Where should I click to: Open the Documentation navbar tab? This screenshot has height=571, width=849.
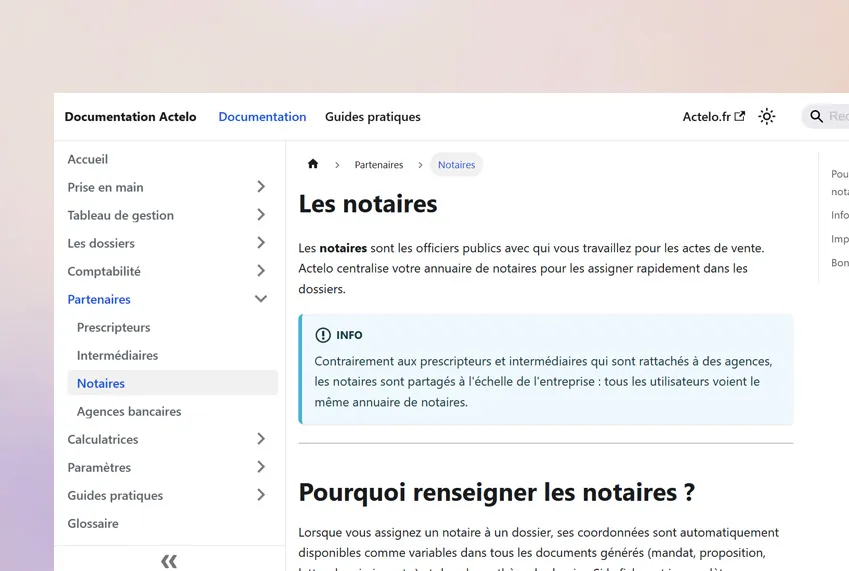pyautogui.click(x=262, y=117)
